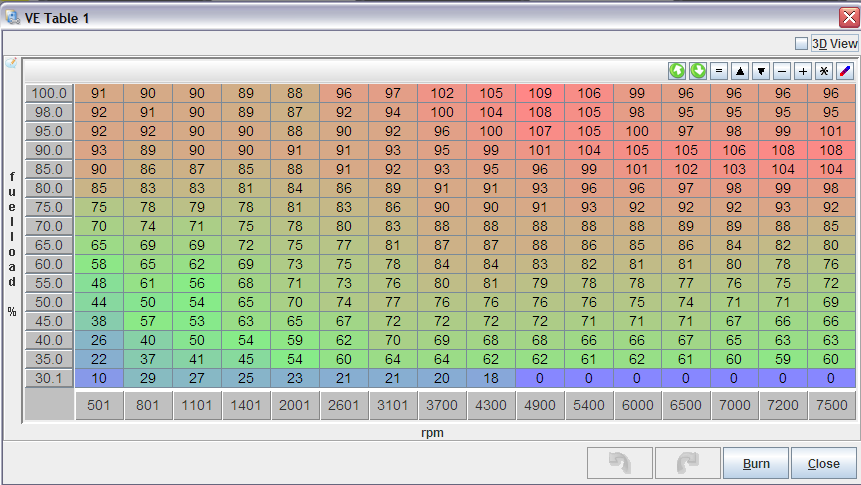Click the plus sign toolbar button
861x485 pixels.
[x=803, y=71]
